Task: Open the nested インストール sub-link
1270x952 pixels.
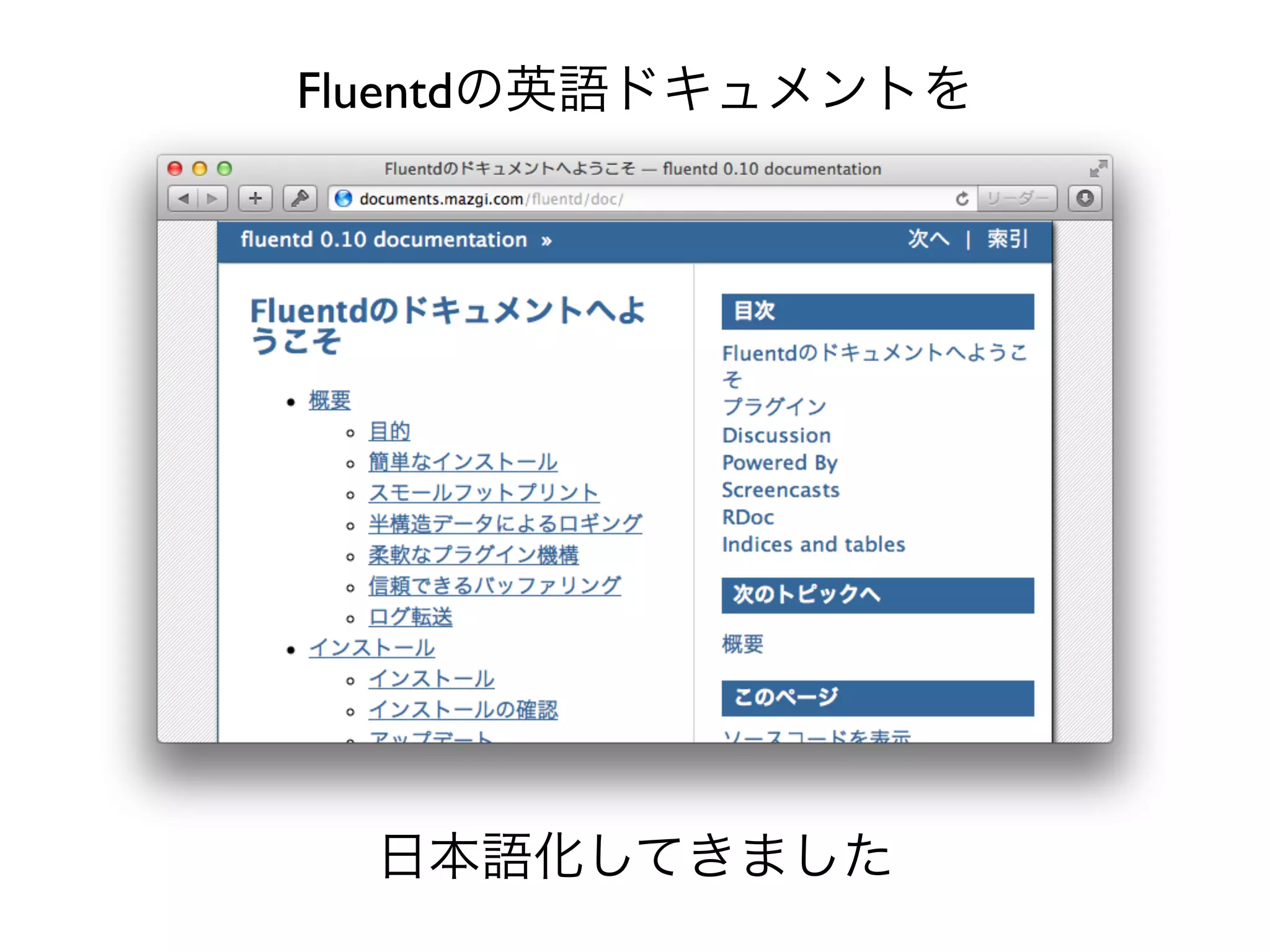Action: point(432,679)
